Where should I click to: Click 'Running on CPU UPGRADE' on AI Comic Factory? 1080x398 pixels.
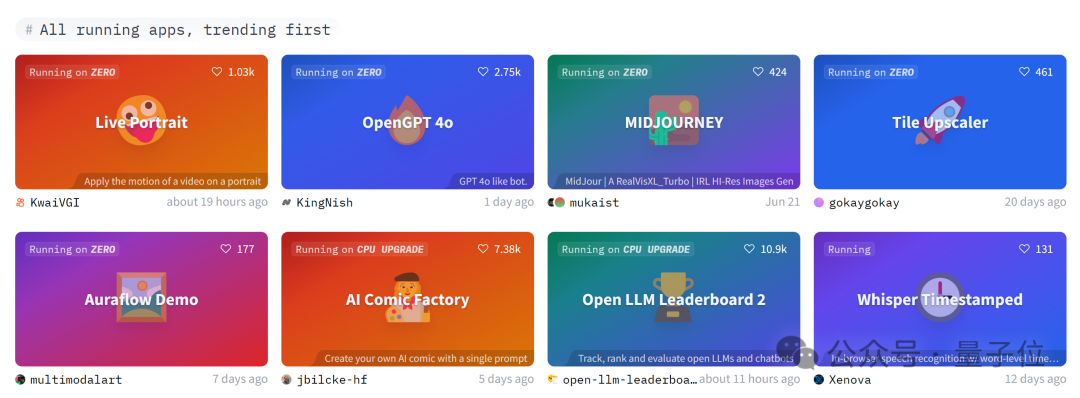pos(360,249)
